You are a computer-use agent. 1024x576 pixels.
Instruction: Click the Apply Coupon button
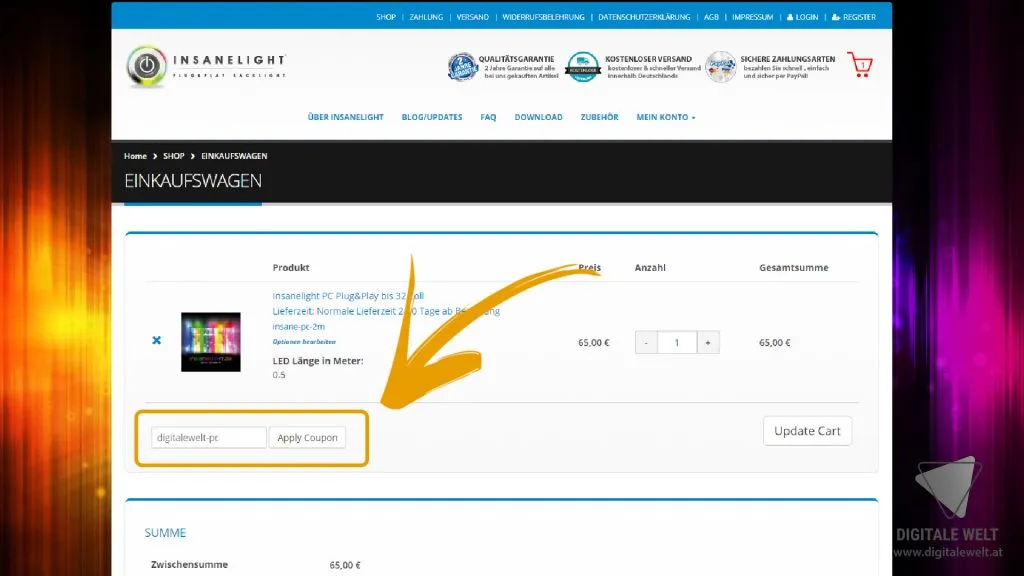pos(307,438)
